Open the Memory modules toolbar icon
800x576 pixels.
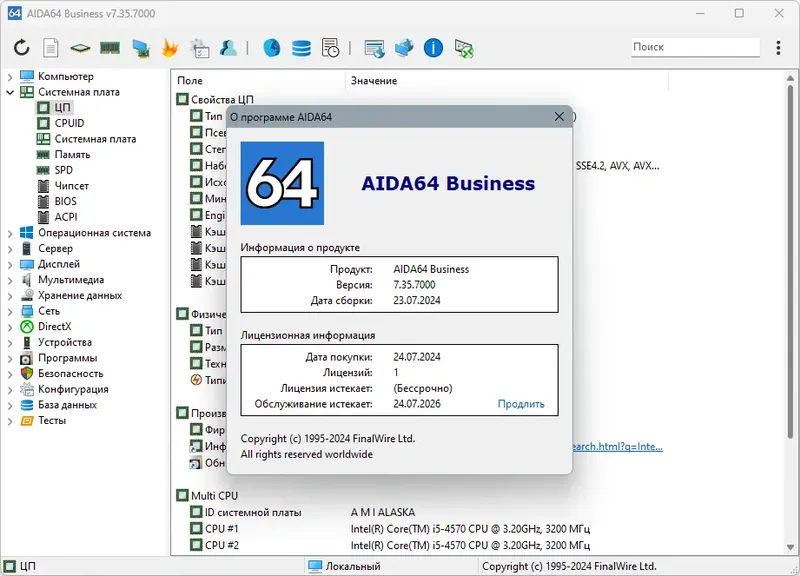coord(110,47)
